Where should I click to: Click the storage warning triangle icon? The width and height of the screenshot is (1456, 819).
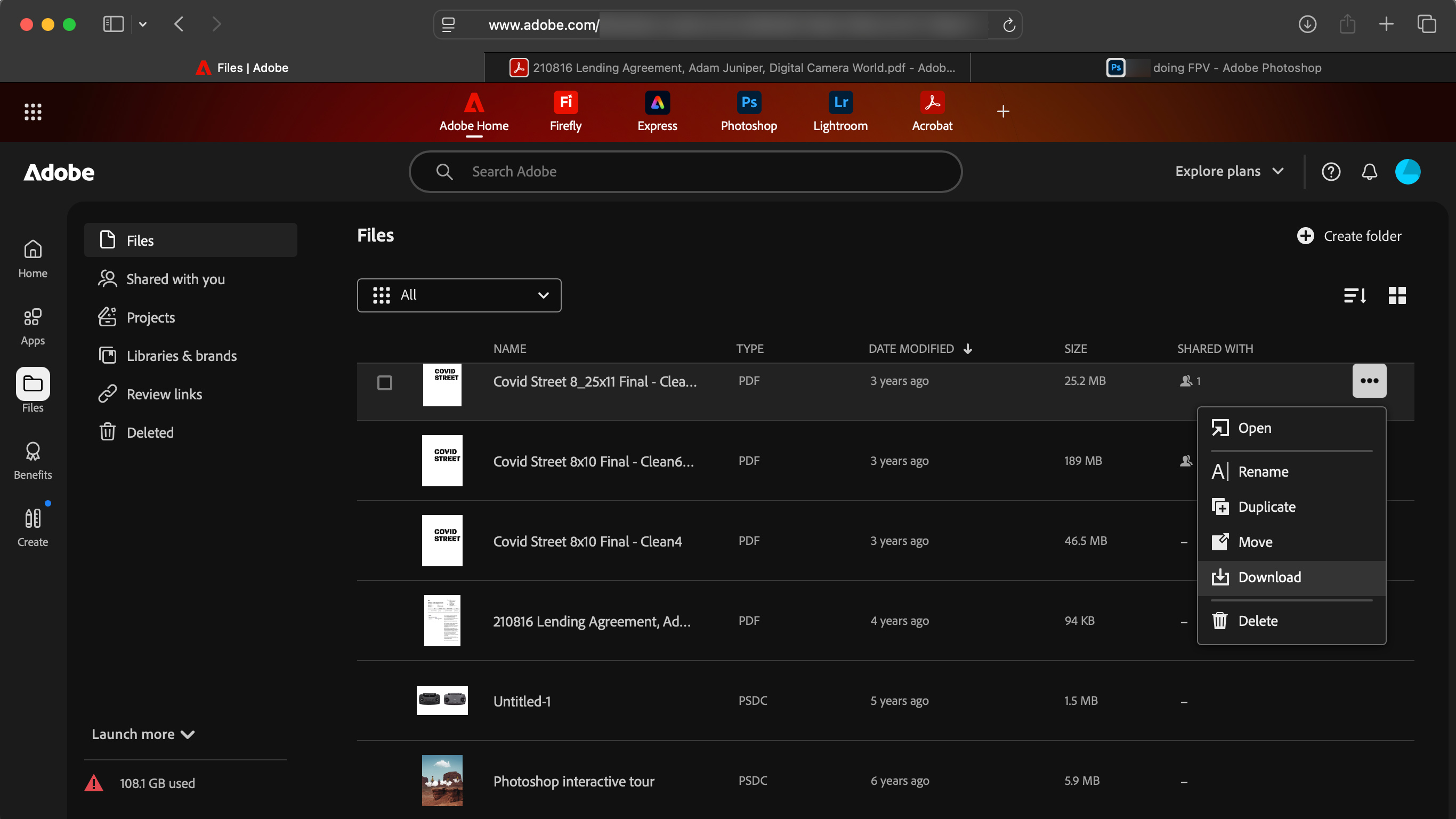point(94,783)
